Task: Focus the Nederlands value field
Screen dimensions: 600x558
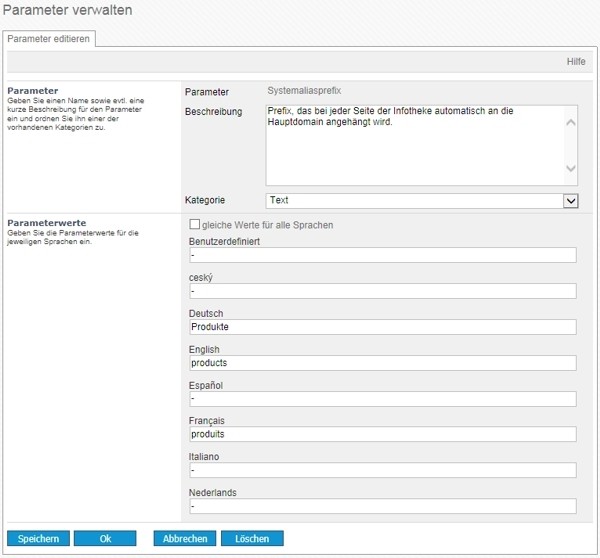Action: 382,506
